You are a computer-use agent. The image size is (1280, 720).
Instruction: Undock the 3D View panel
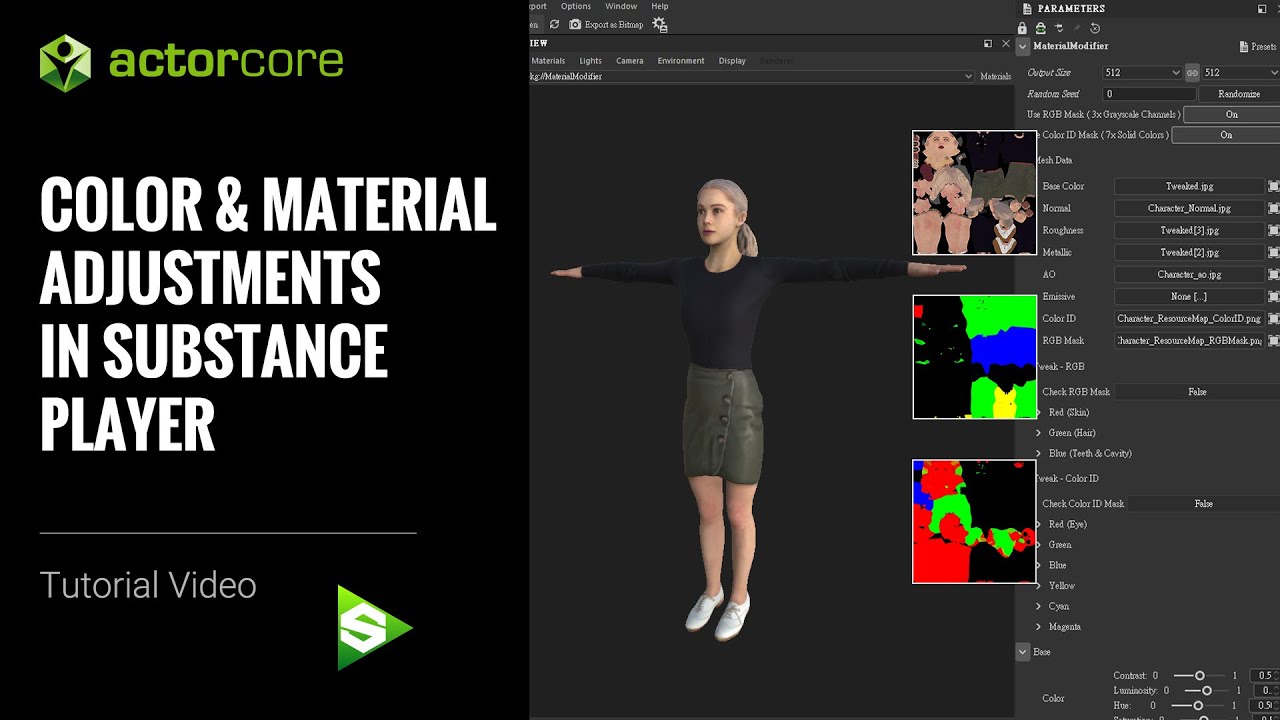click(988, 43)
